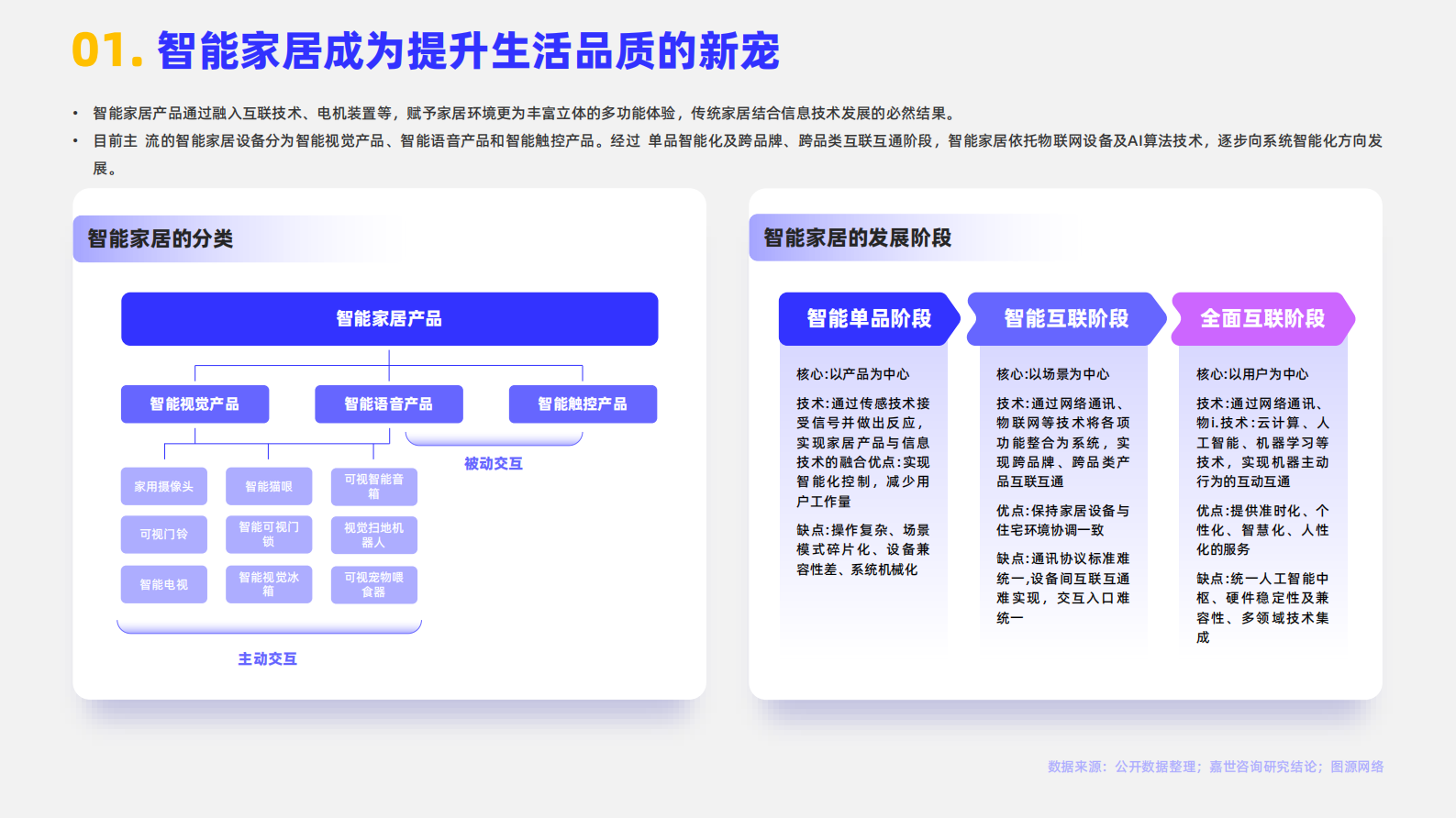Select the paragraph starting 缺点:统一人工智能中枢
The width and height of the screenshot is (1456, 818).
pos(1262,608)
